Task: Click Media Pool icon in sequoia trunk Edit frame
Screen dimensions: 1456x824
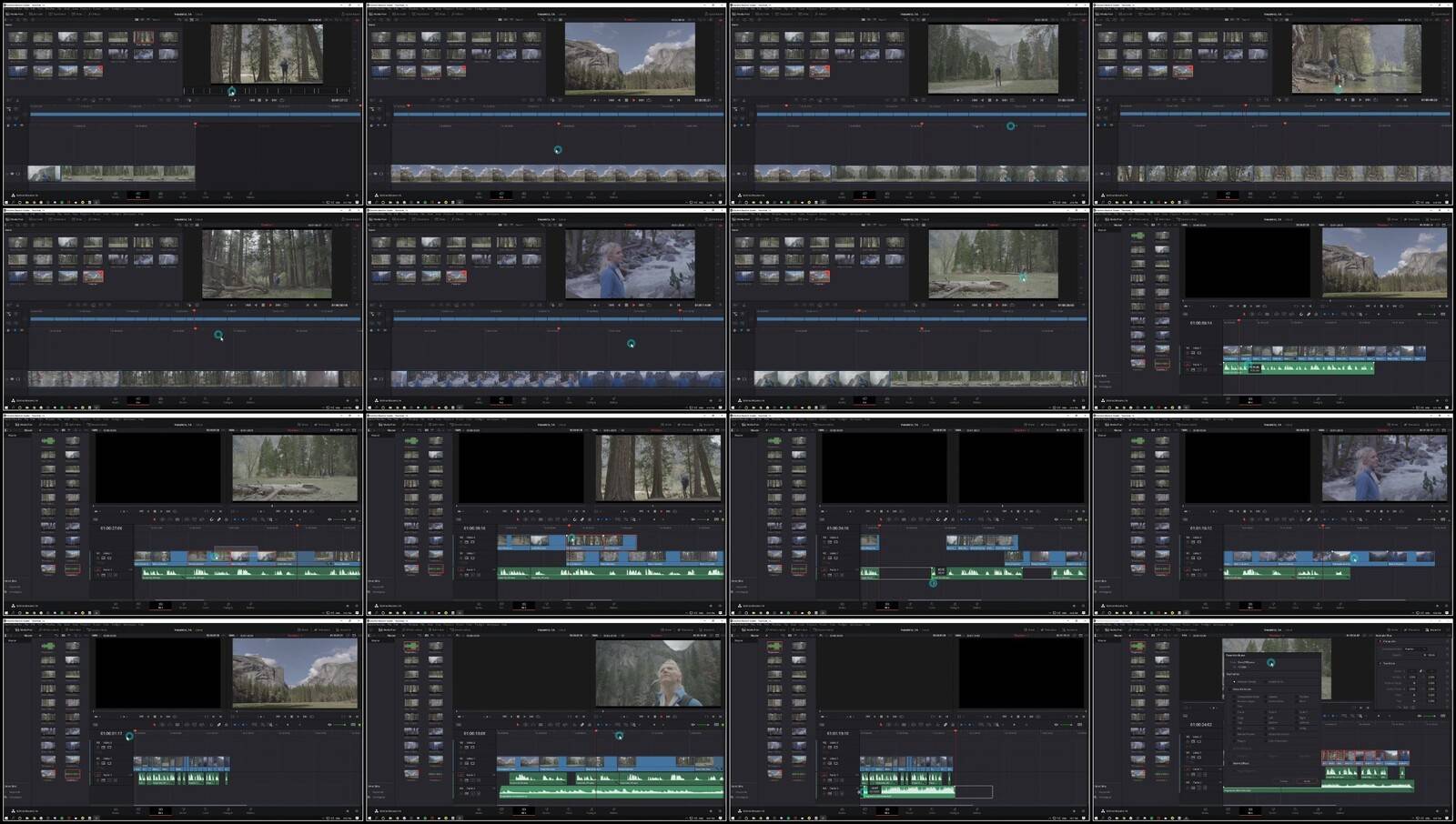Action: 386,424
